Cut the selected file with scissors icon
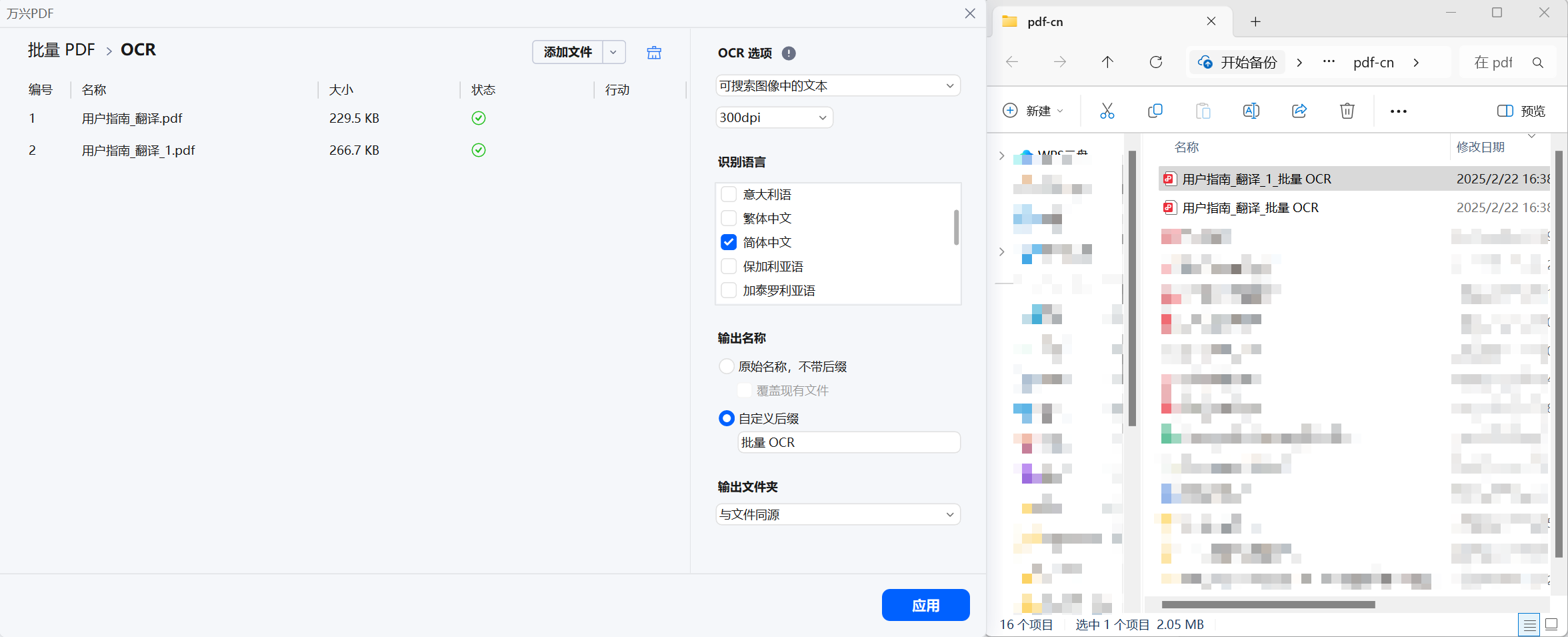Viewport: 1568px width, 637px height. [x=1107, y=111]
